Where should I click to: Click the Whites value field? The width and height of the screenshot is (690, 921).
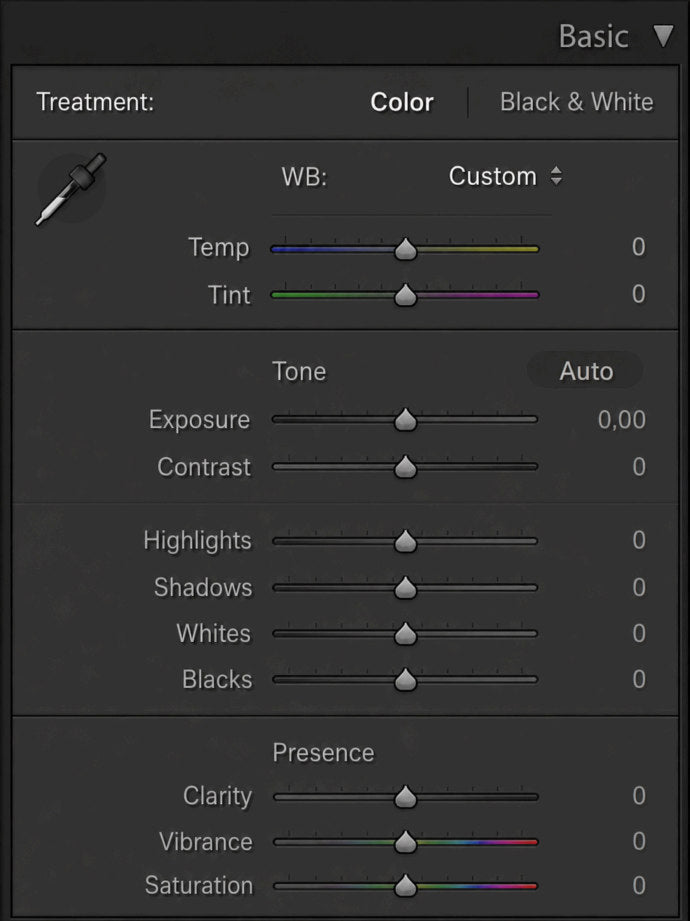(x=639, y=633)
